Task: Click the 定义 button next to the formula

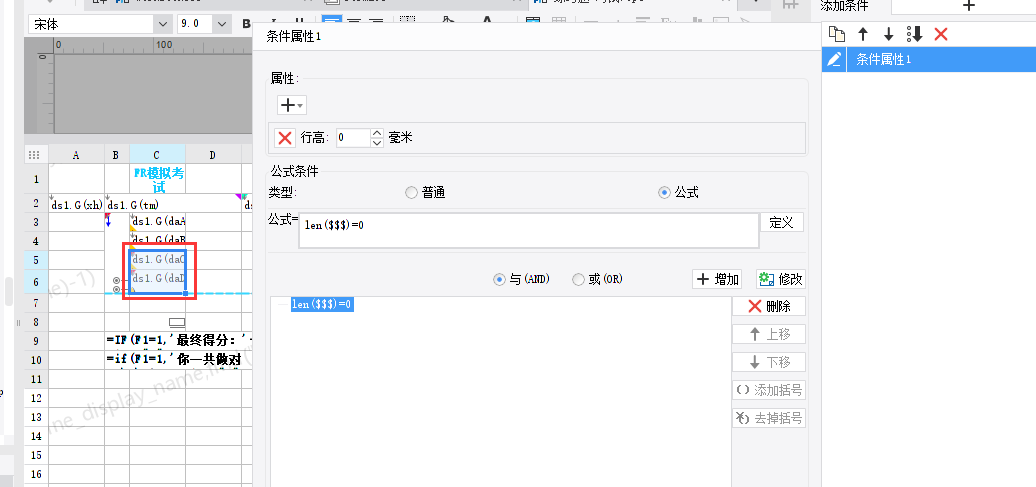Action: (x=782, y=222)
